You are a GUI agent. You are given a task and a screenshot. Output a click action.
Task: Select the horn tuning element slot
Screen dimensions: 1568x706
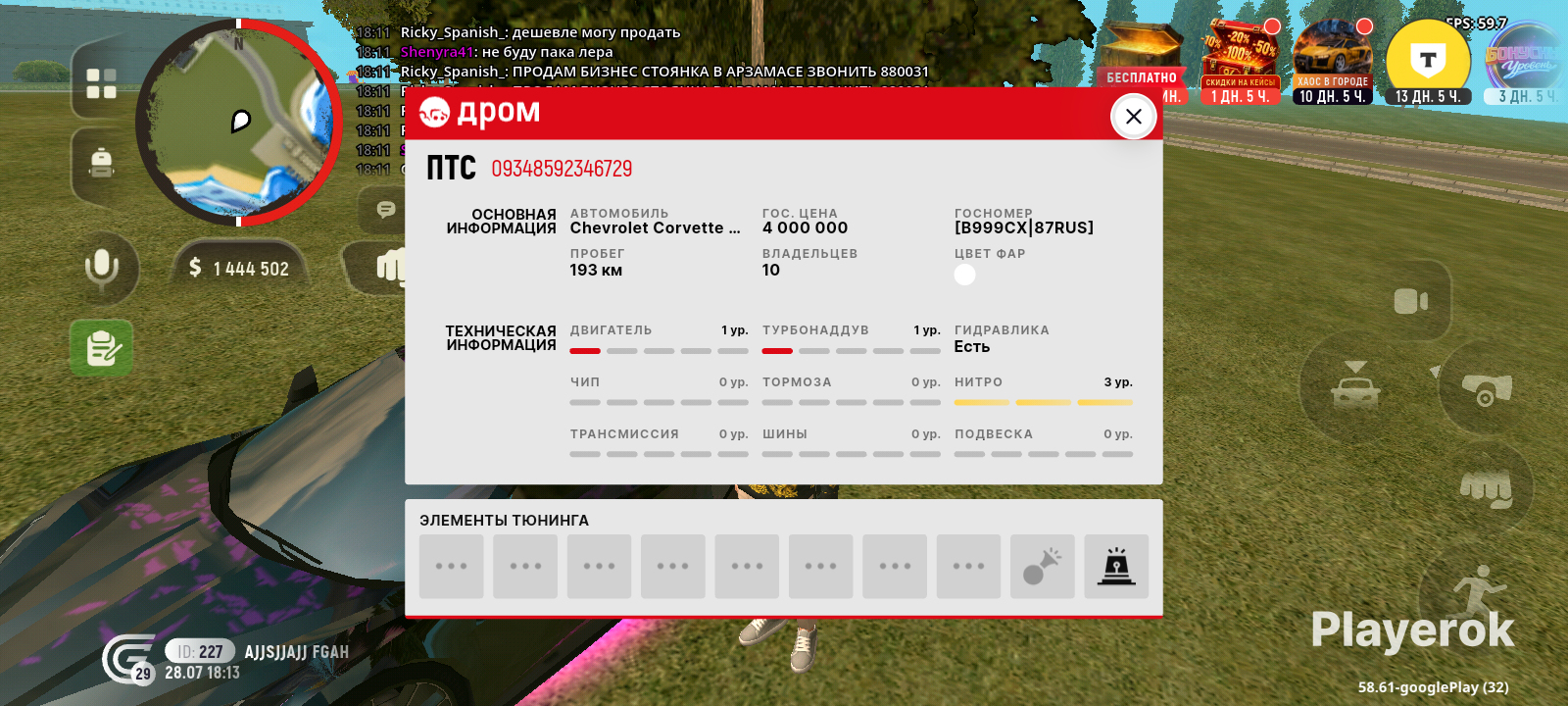coord(1043,566)
